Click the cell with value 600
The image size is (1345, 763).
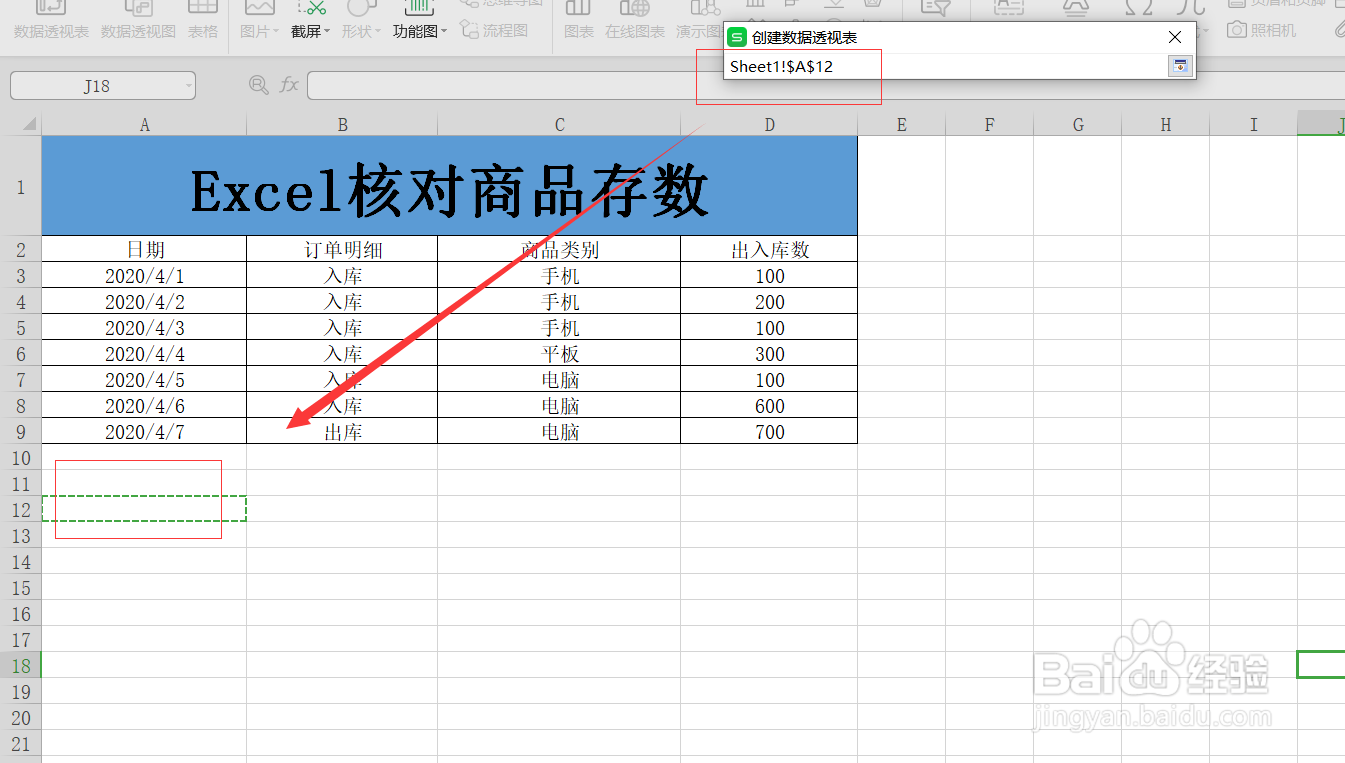point(769,405)
